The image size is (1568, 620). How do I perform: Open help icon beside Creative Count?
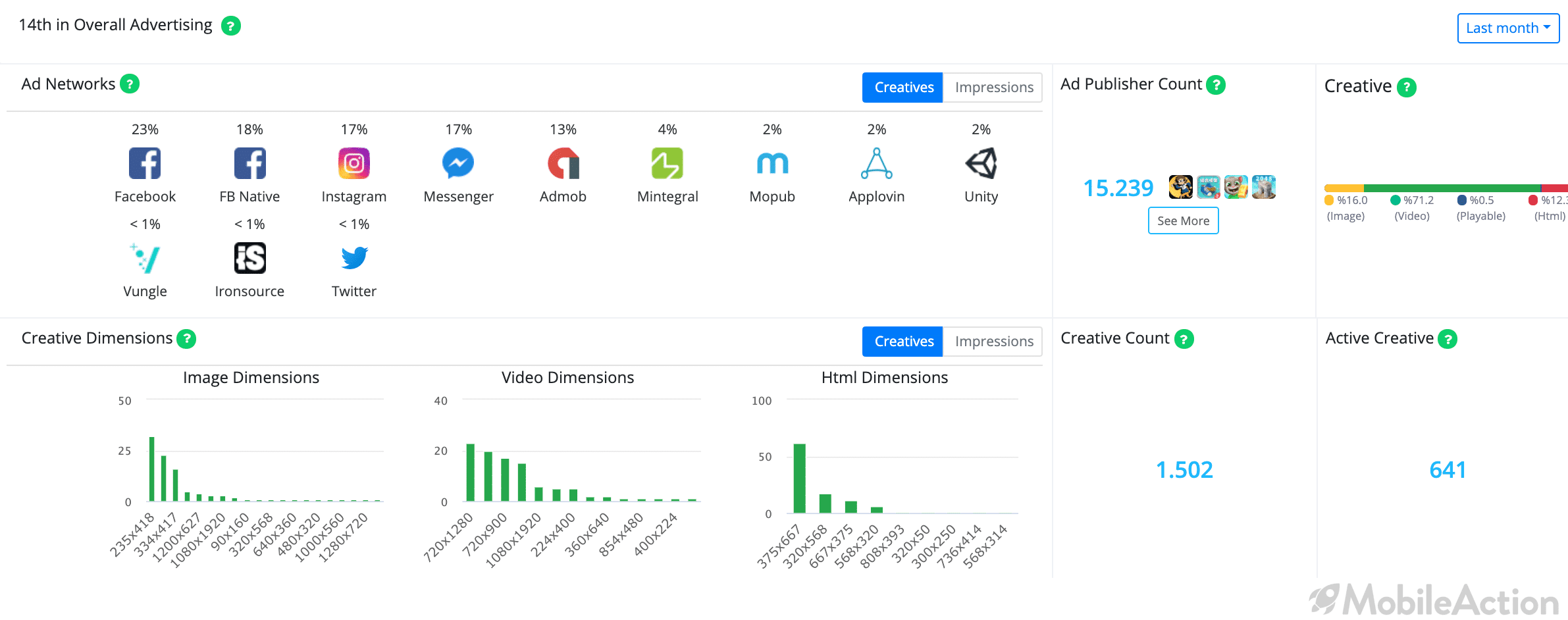[x=1184, y=339]
